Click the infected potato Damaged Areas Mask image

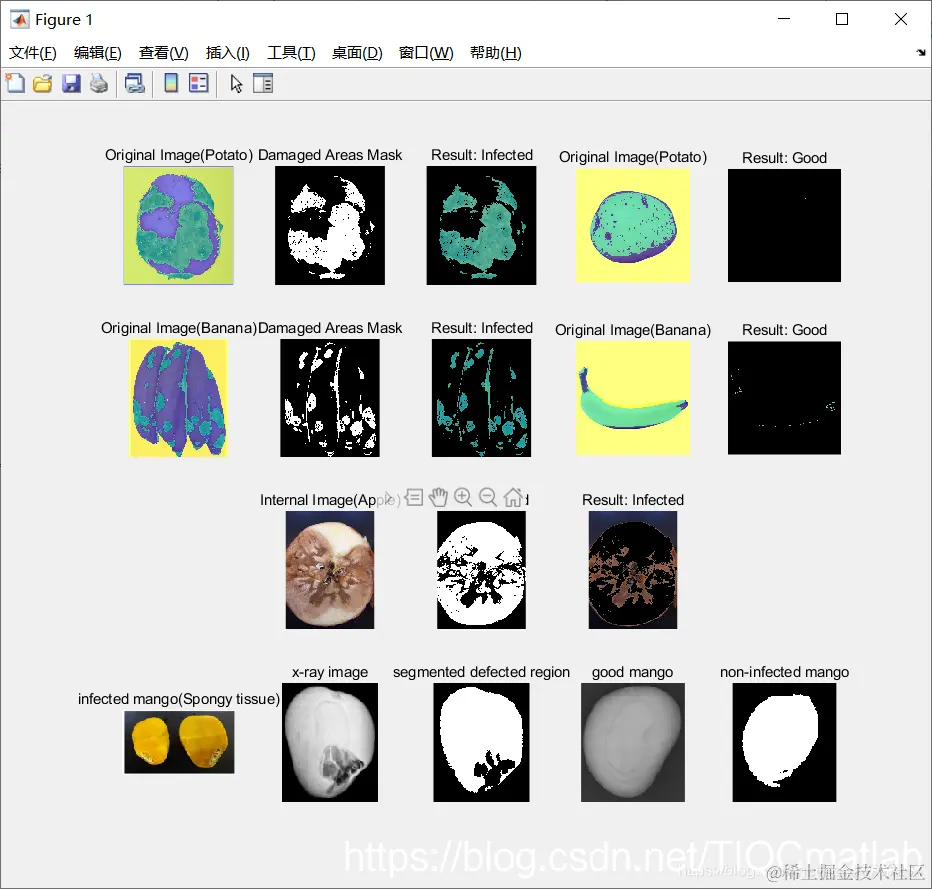[330, 225]
